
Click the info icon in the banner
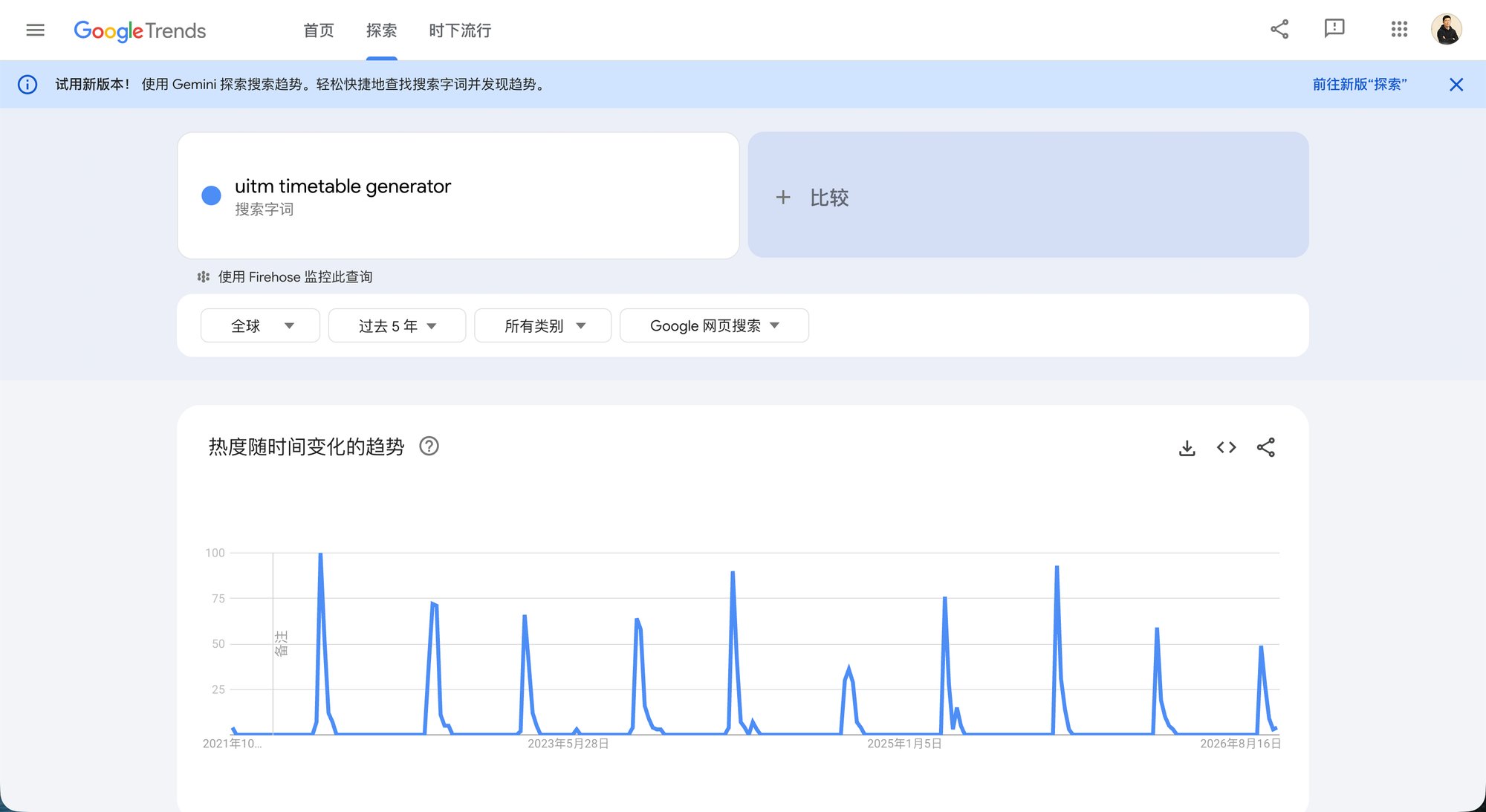[27, 84]
